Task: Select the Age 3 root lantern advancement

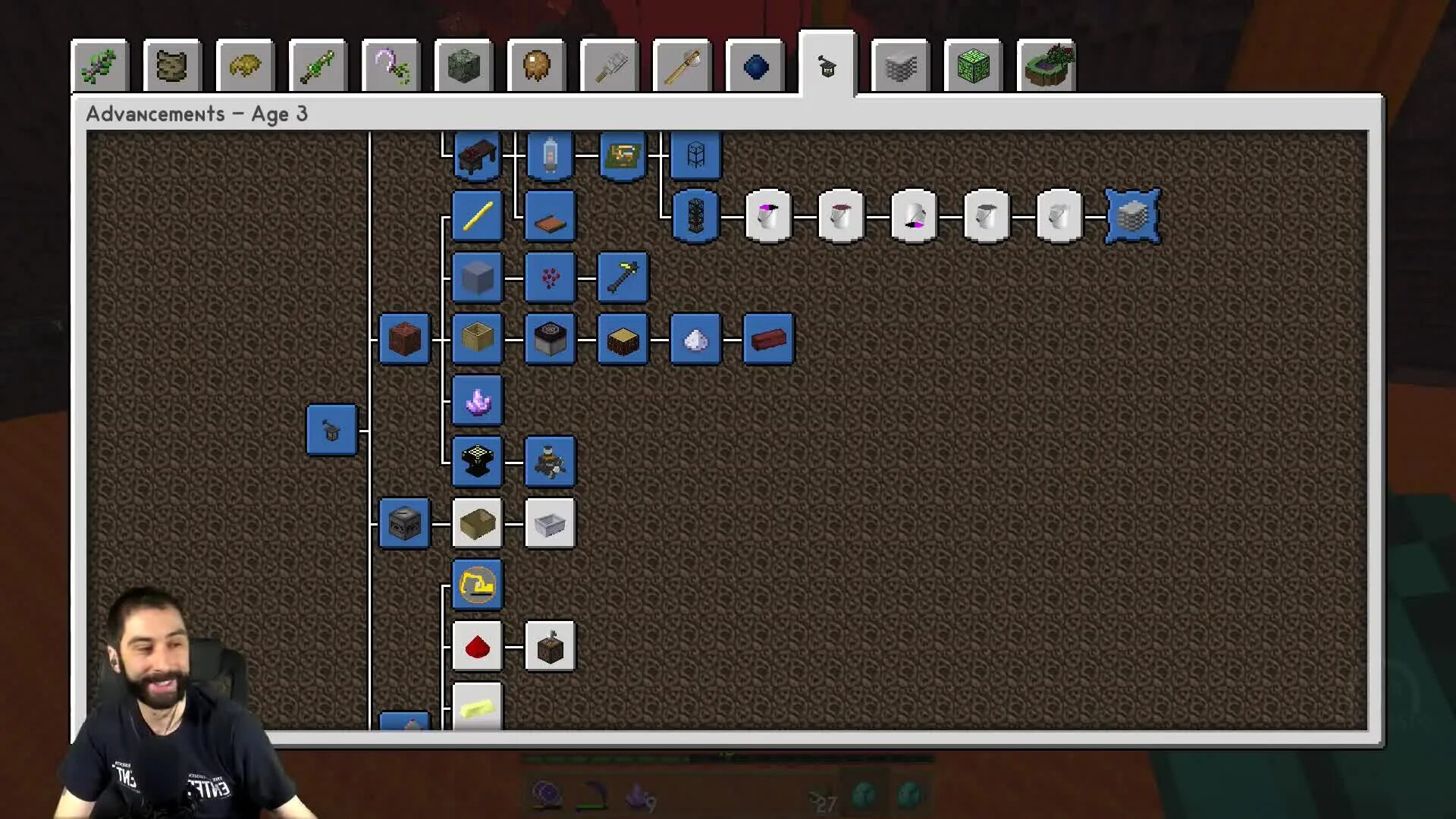Action: click(x=331, y=430)
